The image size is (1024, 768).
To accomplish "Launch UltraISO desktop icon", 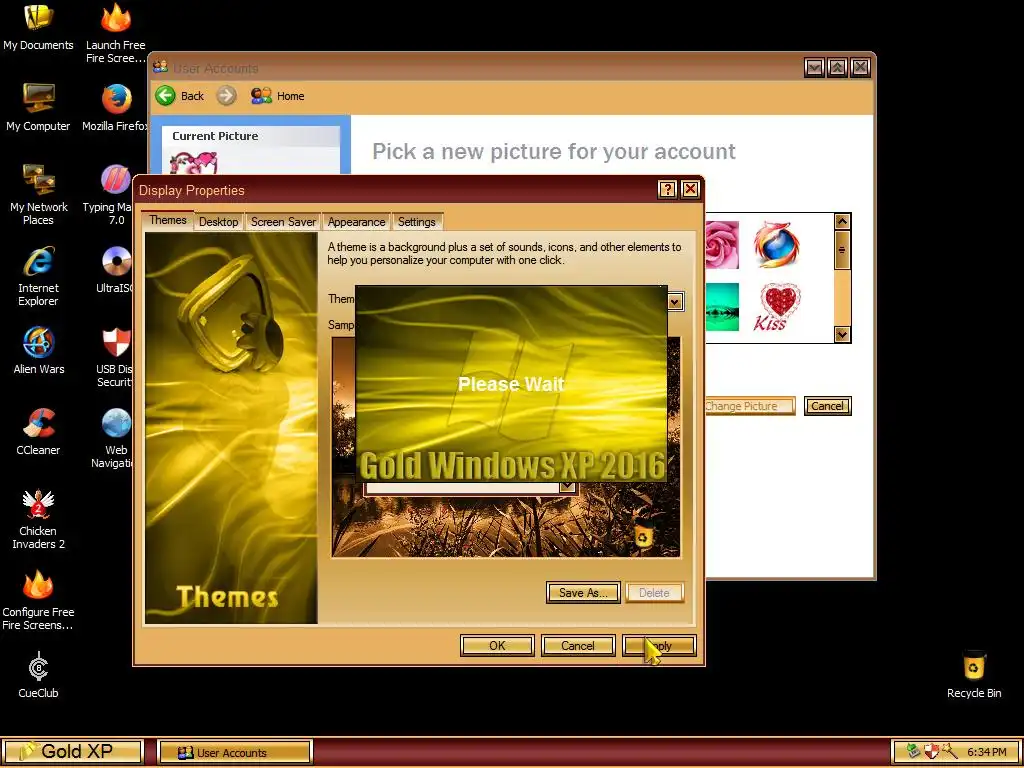I will click(115, 269).
